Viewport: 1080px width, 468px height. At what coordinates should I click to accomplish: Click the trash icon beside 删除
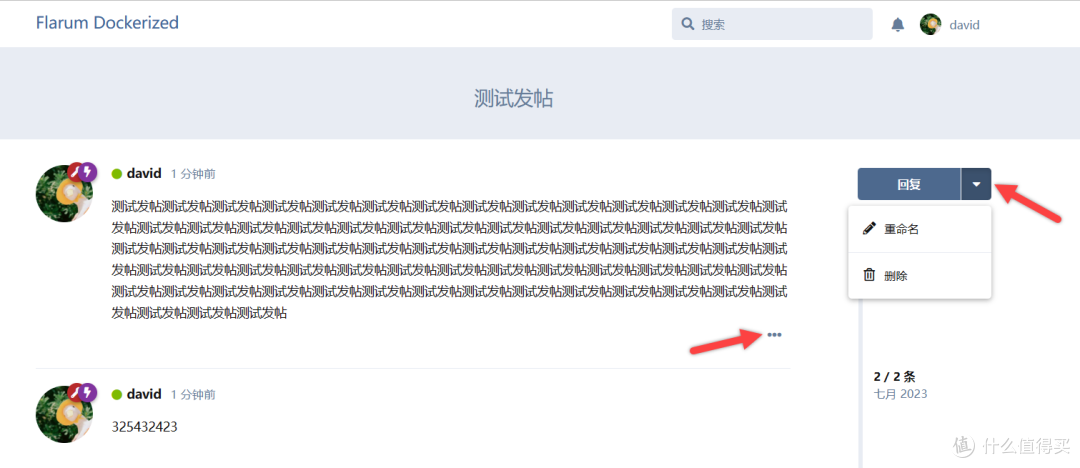tap(869, 275)
